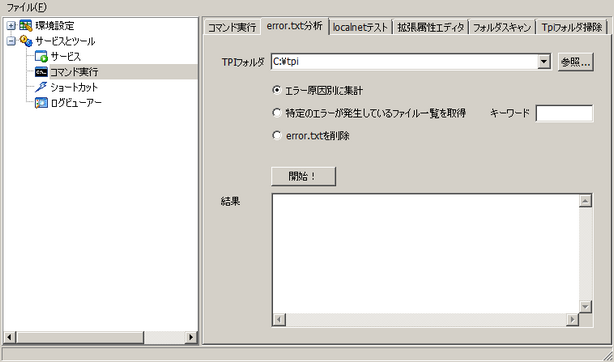
Task: Select the ログビューアー tree item
Action: pos(76,103)
